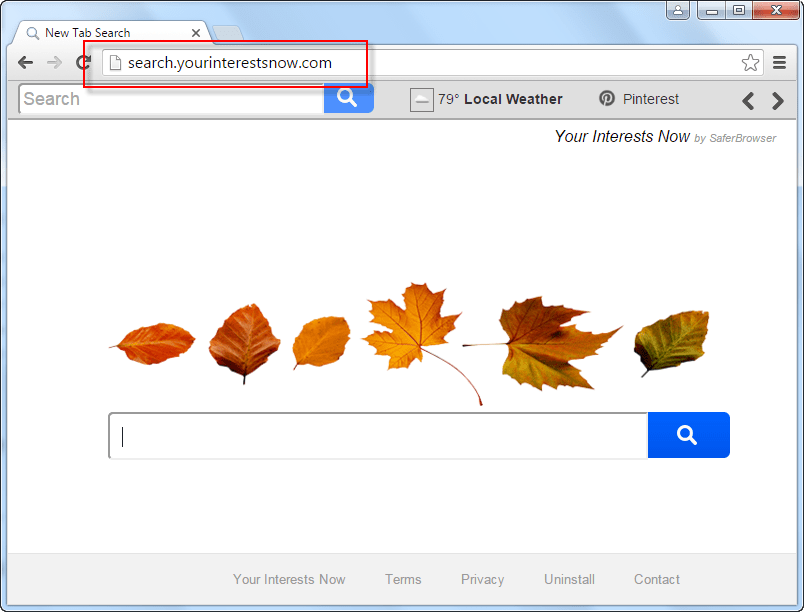Image resolution: width=804 pixels, height=612 pixels.
Task: Select the New Tab Search tab
Action: click(x=111, y=33)
